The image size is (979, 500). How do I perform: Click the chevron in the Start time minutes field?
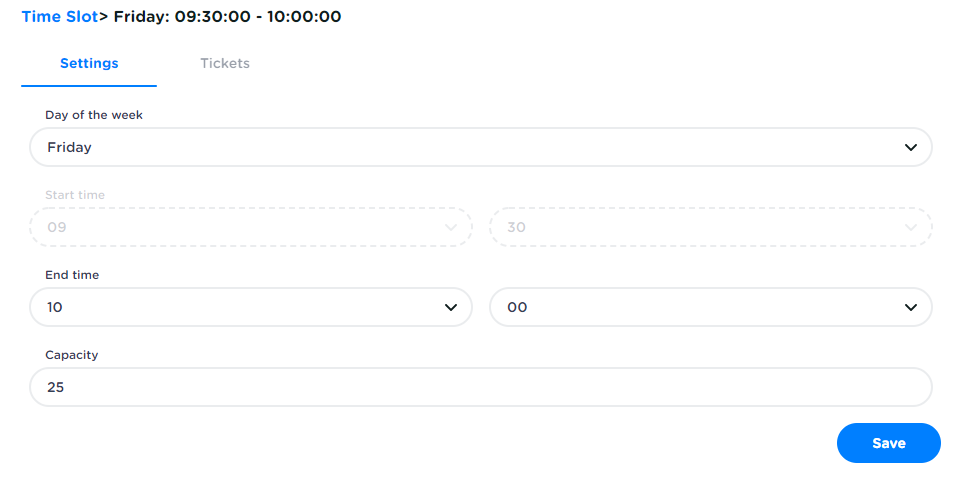click(911, 227)
